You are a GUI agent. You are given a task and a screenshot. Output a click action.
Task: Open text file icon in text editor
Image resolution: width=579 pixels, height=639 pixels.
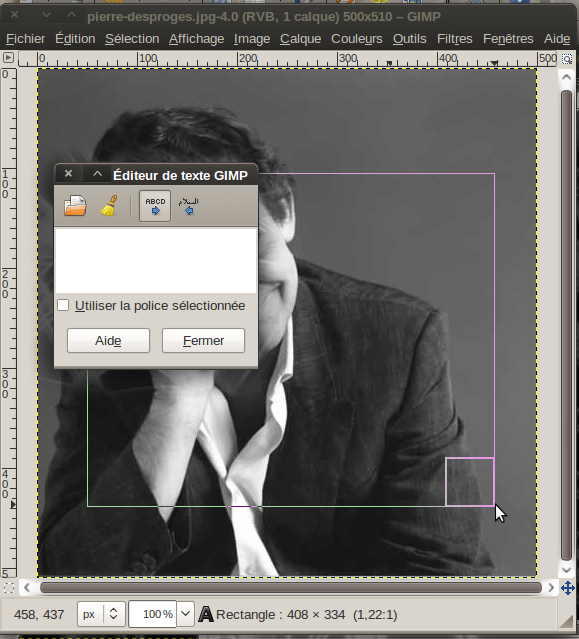pyautogui.click(x=75, y=205)
